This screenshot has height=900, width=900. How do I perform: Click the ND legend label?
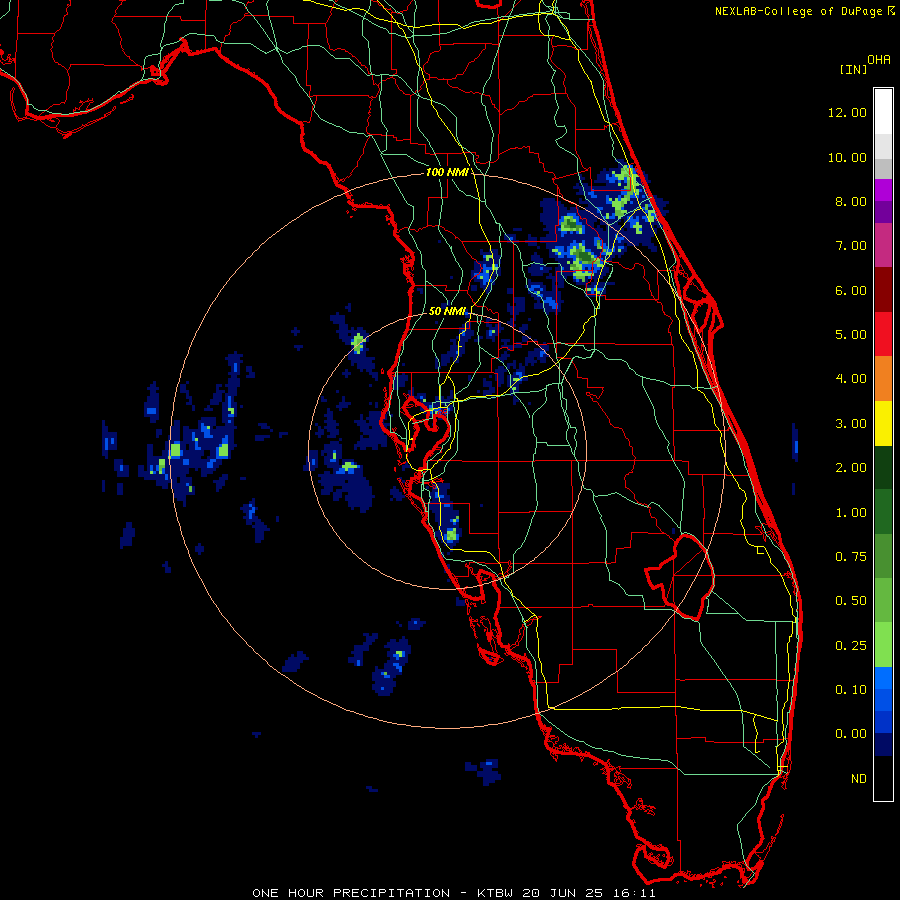coord(859,779)
